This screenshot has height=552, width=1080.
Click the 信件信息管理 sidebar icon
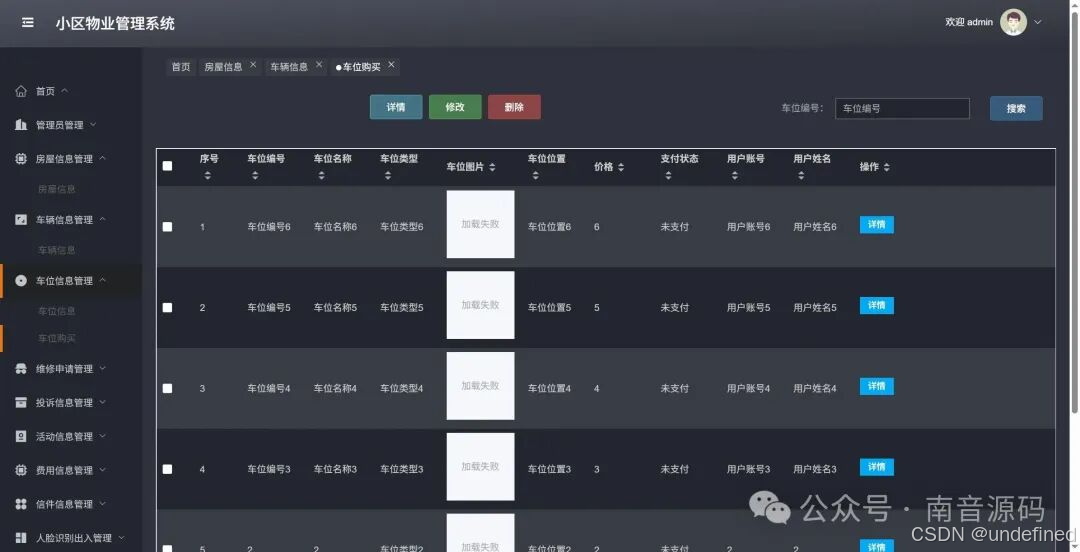click(21, 504)
